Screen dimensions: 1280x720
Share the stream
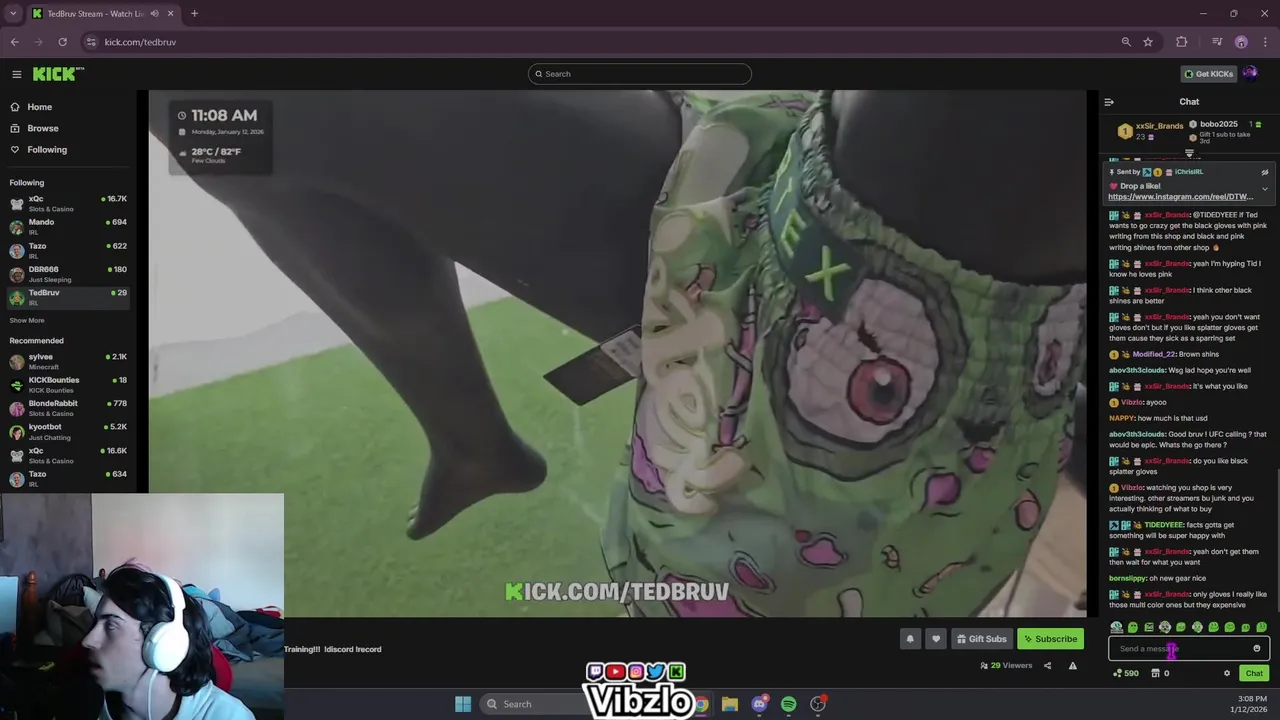[x=1047, y=666]
